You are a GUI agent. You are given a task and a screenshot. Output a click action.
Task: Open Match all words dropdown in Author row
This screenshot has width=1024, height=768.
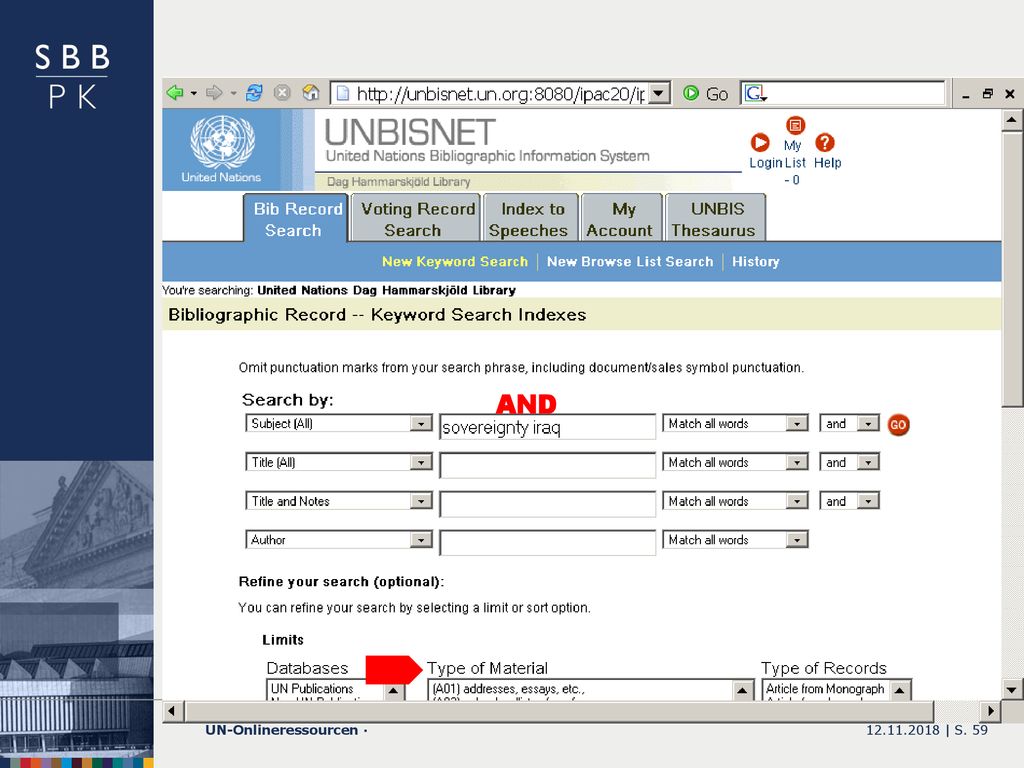(x=797, y=539)
